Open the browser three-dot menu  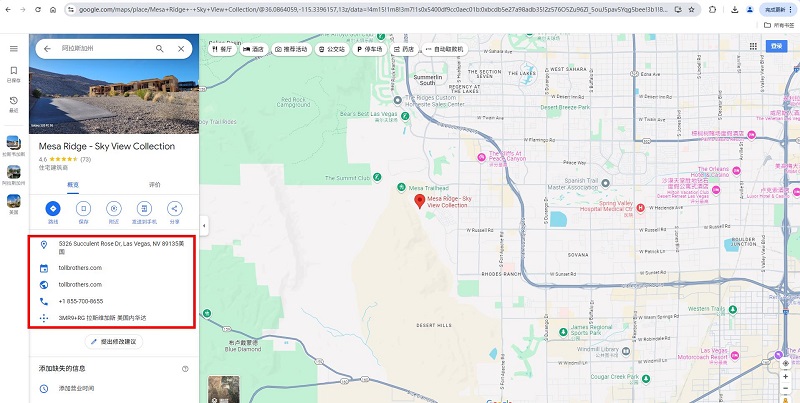[x=791, y=9]
